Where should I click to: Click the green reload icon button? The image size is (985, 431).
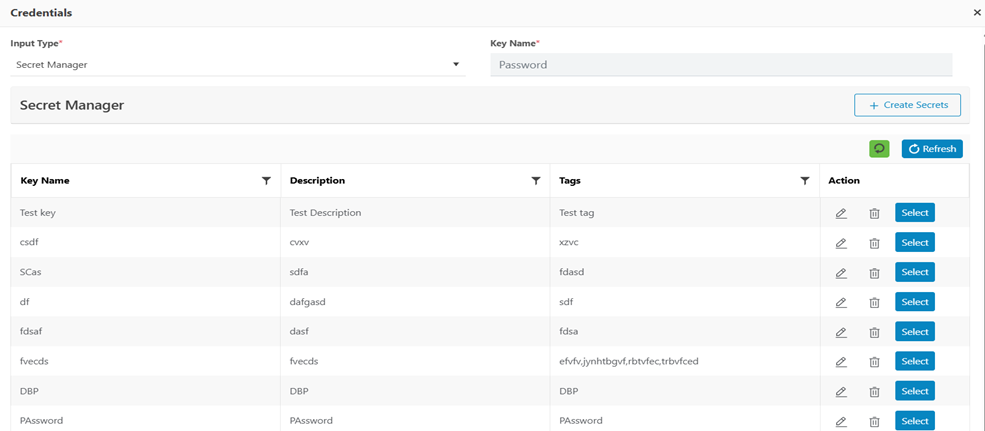click(879, 149)
